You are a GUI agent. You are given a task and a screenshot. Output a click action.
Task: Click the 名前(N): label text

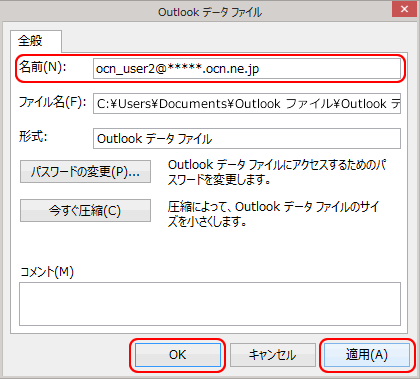(x=43, y=67)
